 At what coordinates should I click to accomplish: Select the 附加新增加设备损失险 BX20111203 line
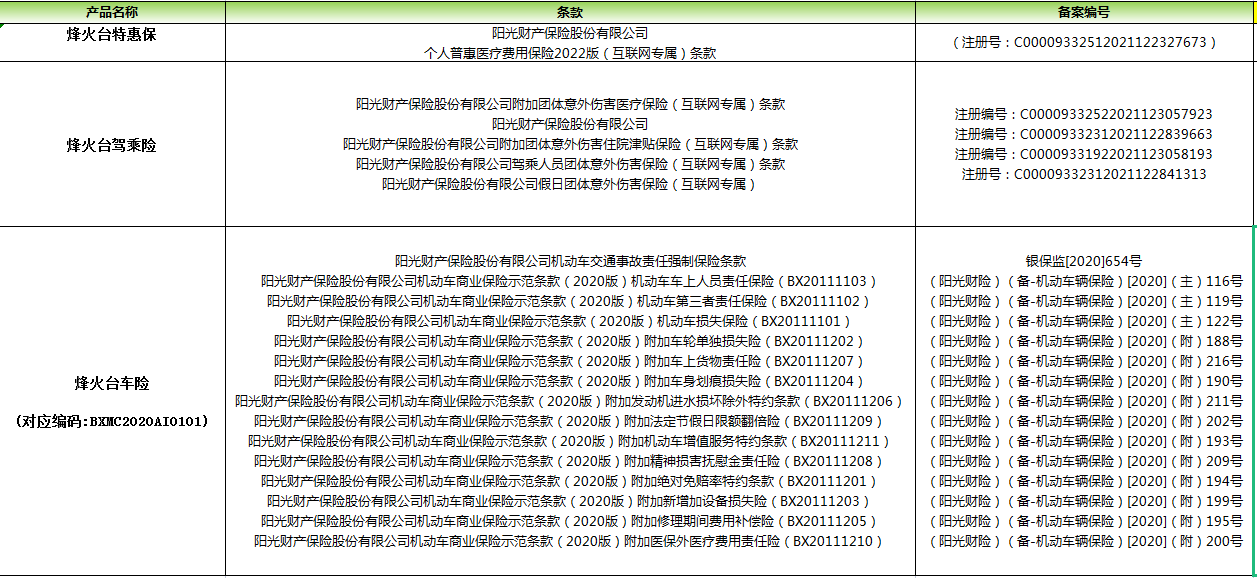(x=570, y=501)
